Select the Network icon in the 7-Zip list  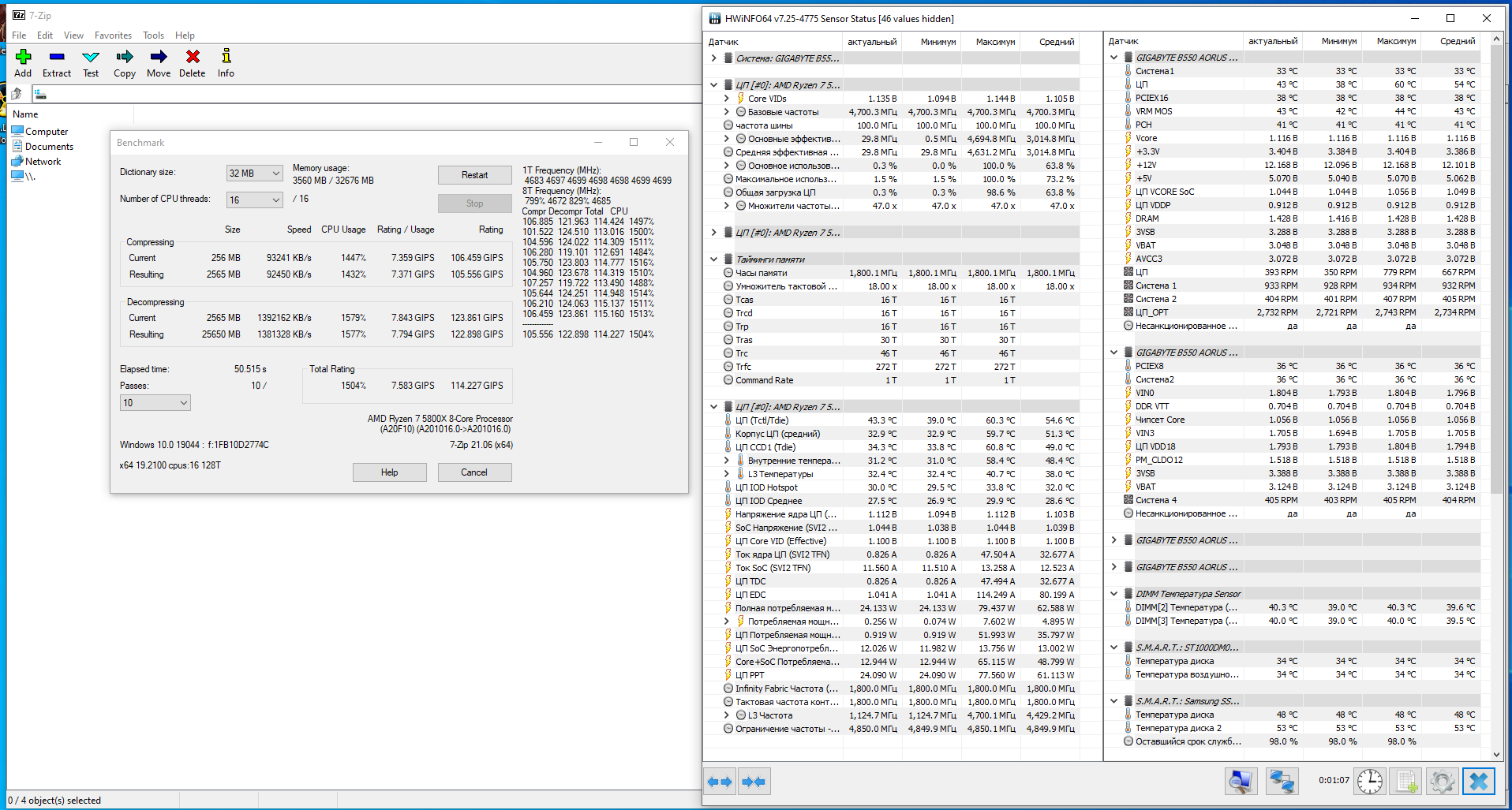point(17,161)
